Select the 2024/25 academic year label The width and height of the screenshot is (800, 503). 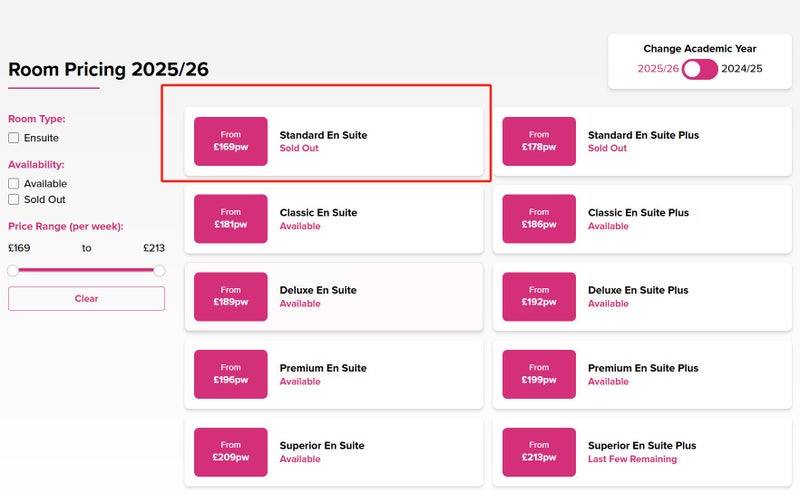[x=742, y=69]
